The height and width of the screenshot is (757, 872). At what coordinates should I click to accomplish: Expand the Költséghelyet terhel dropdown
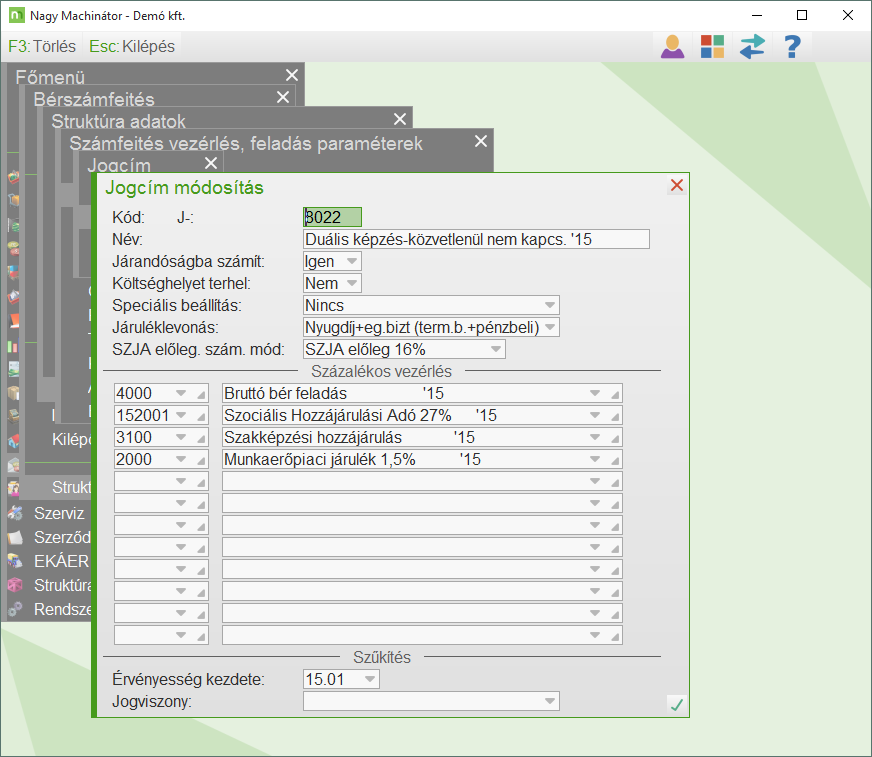tap(351, 283)
